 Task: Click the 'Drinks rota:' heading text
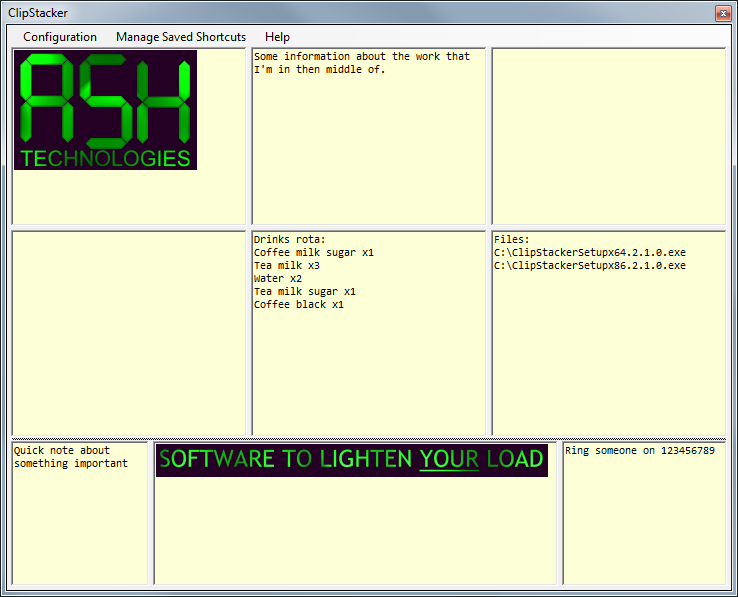[289, 239]
